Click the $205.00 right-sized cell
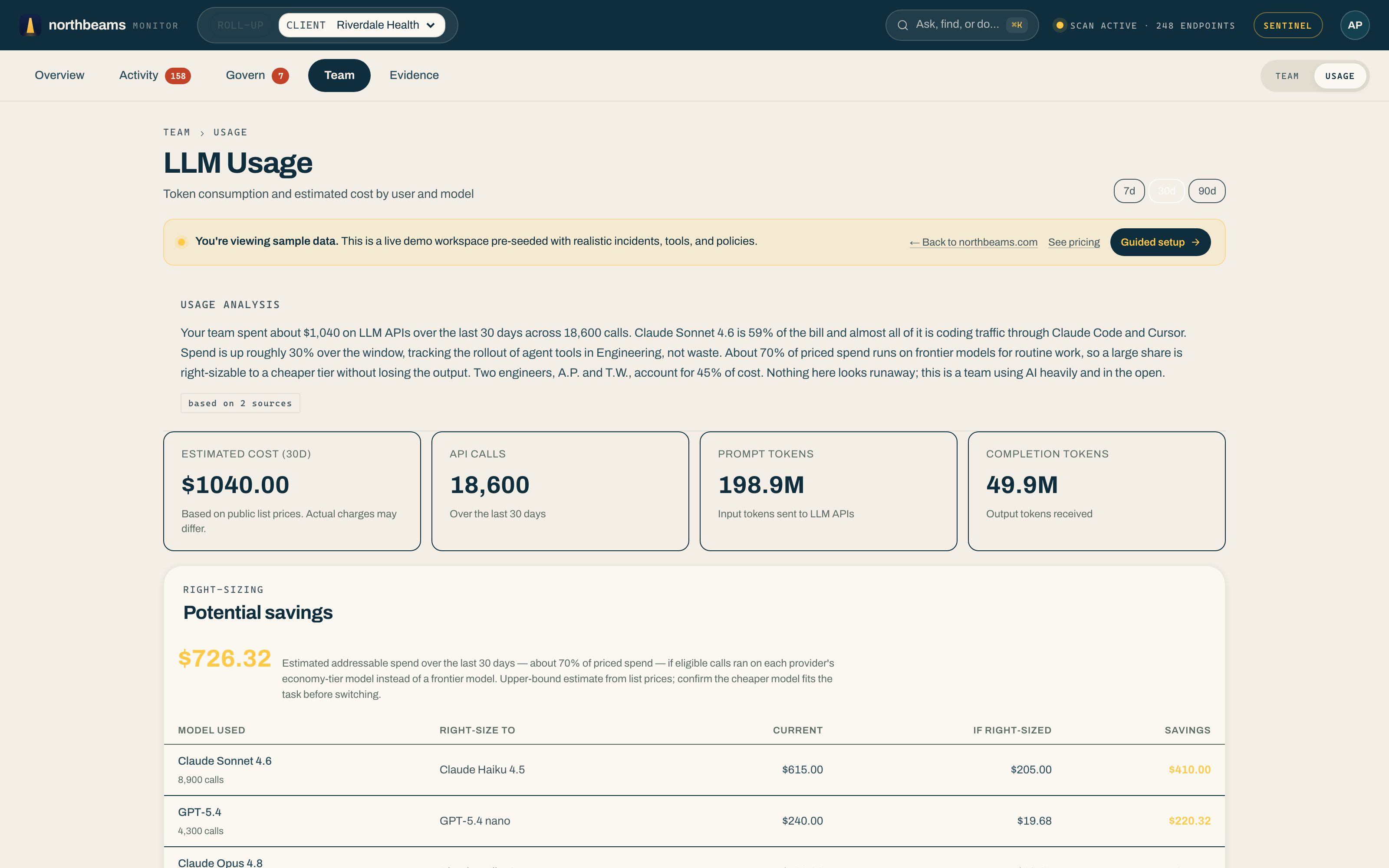The width and height of the screenshot is (1389, 868). [x=1031, y=770]
